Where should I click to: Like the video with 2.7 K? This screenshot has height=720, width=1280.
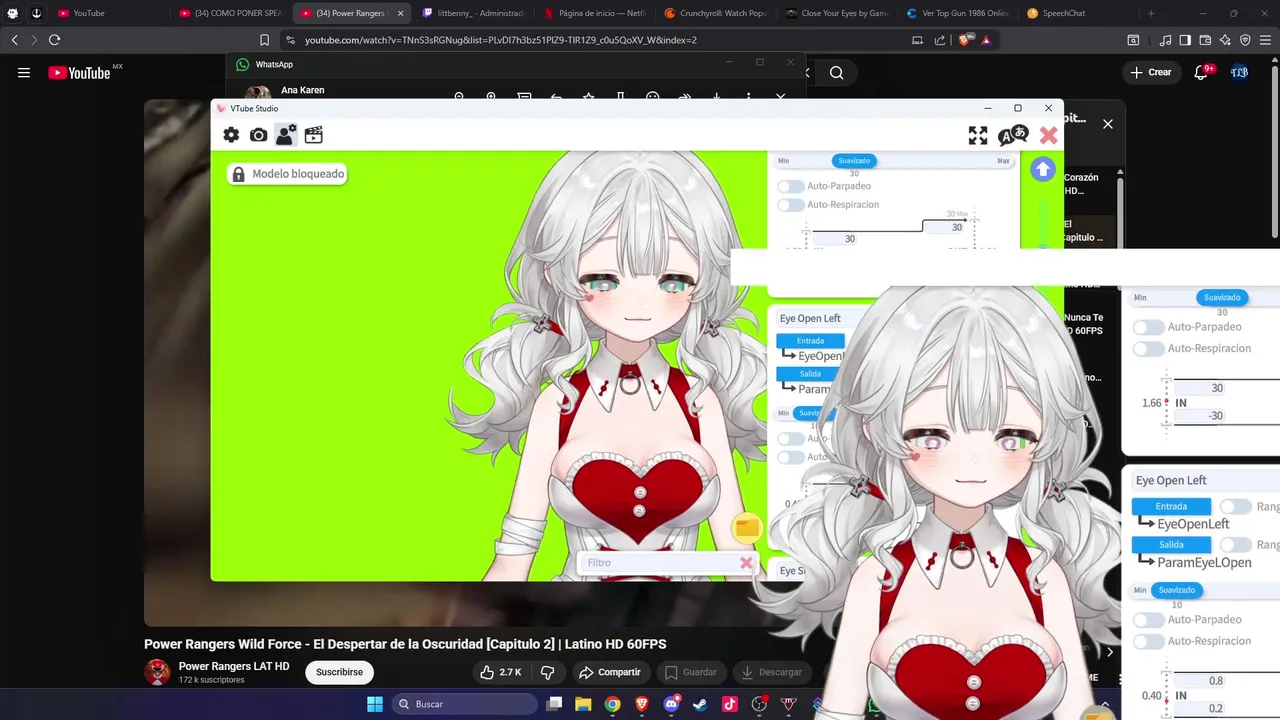[501, 672]
